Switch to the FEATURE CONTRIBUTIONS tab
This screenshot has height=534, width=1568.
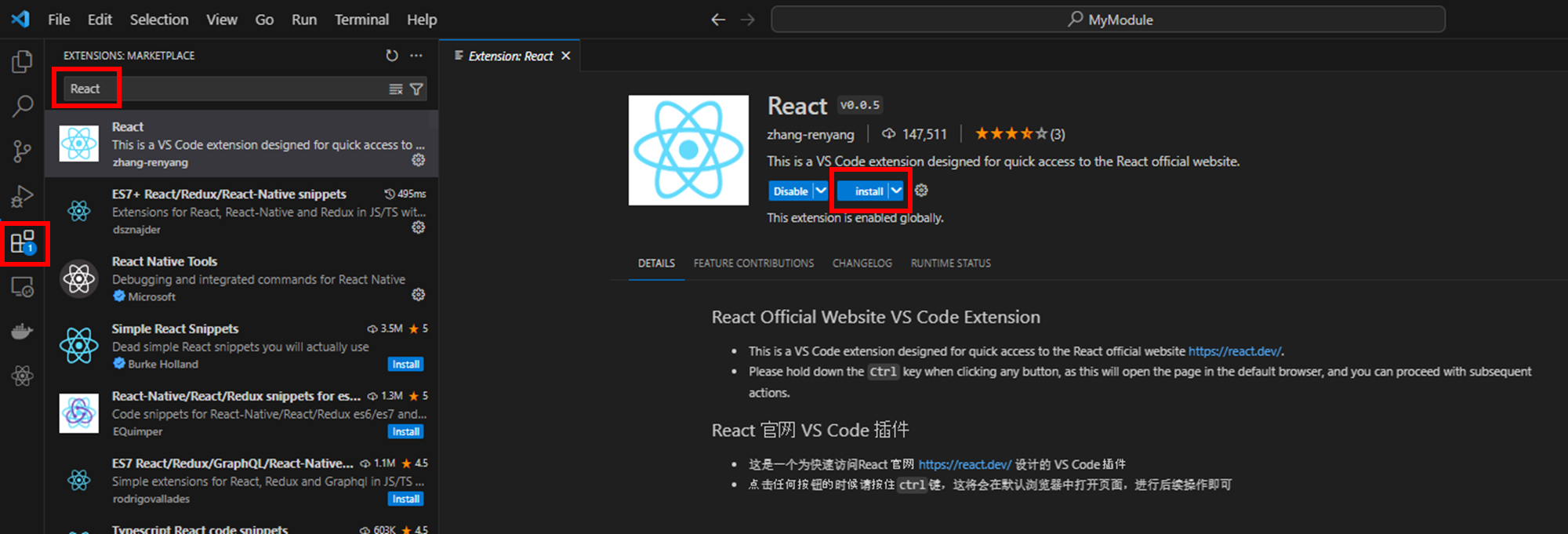(753, 263)
